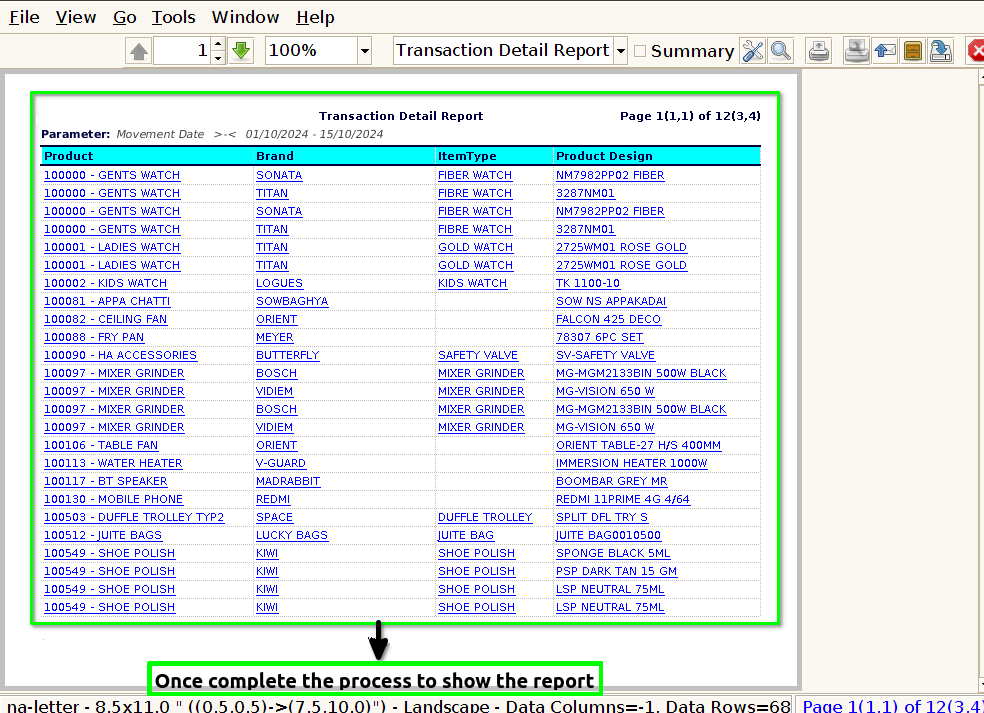This screenshot has height=713, width=984.
Task: Click the 100130 - MOBILE PHONE link
Action: click(x=114, y=499)
